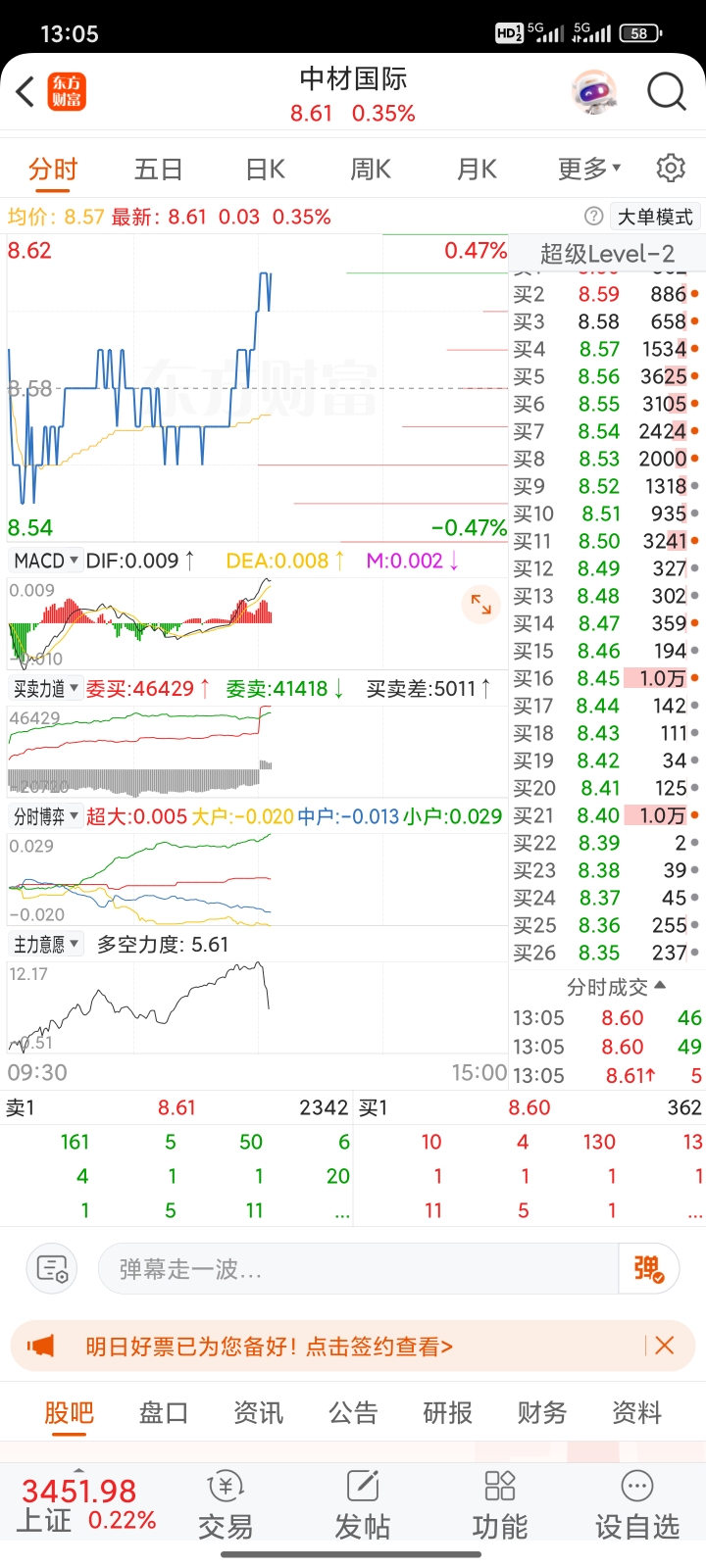Tap the help question mark icon

[x=593, y=217]
